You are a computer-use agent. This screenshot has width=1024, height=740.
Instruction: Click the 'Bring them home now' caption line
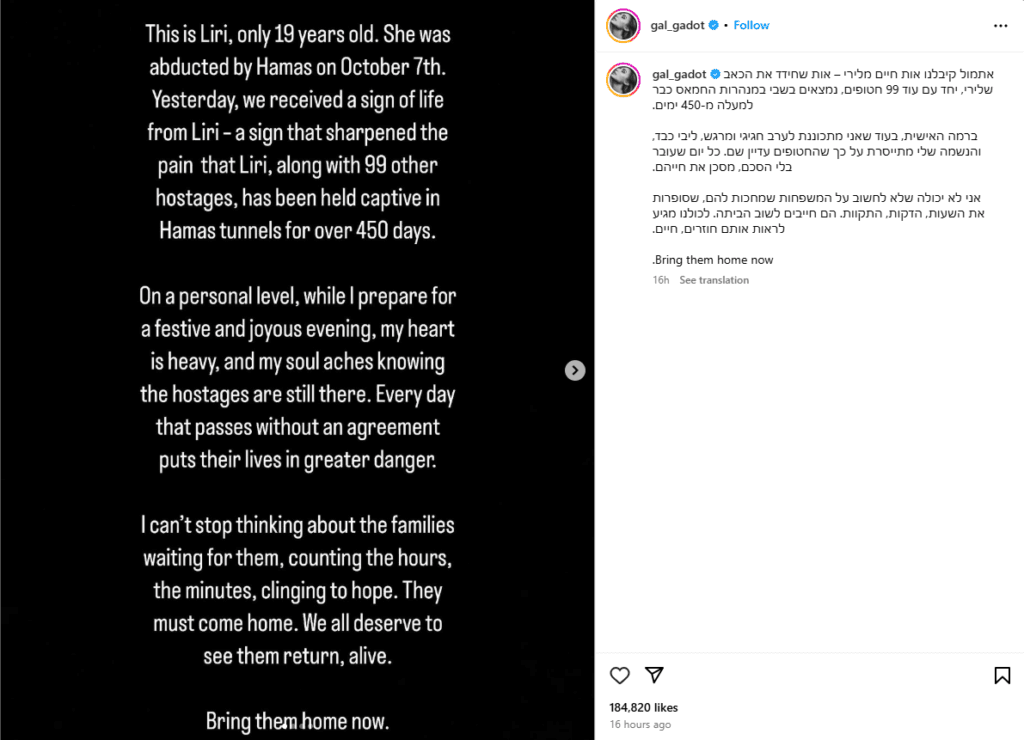(x=713, y=260)
